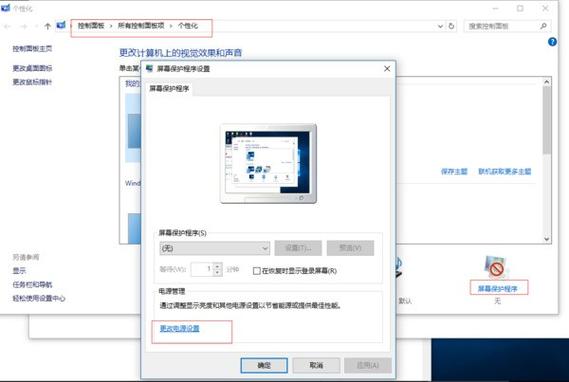Click the 电源管理 group label
Viewport: 569px width, 382px height.
click(172, 291)
